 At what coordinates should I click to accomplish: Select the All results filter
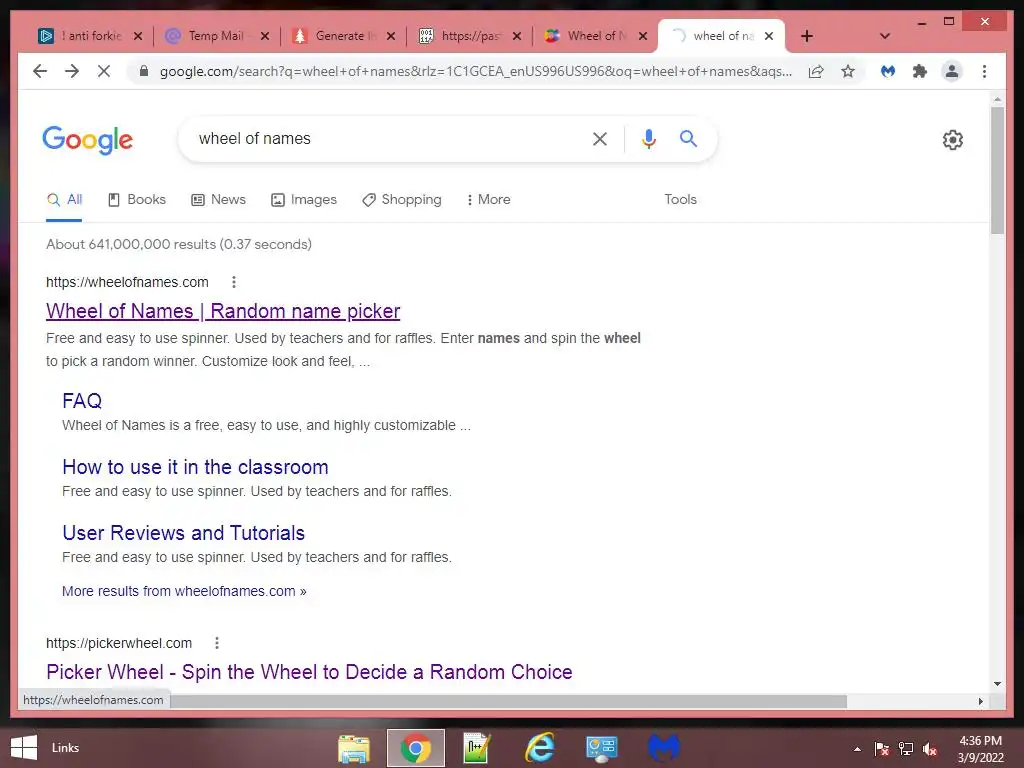(64, 200)
